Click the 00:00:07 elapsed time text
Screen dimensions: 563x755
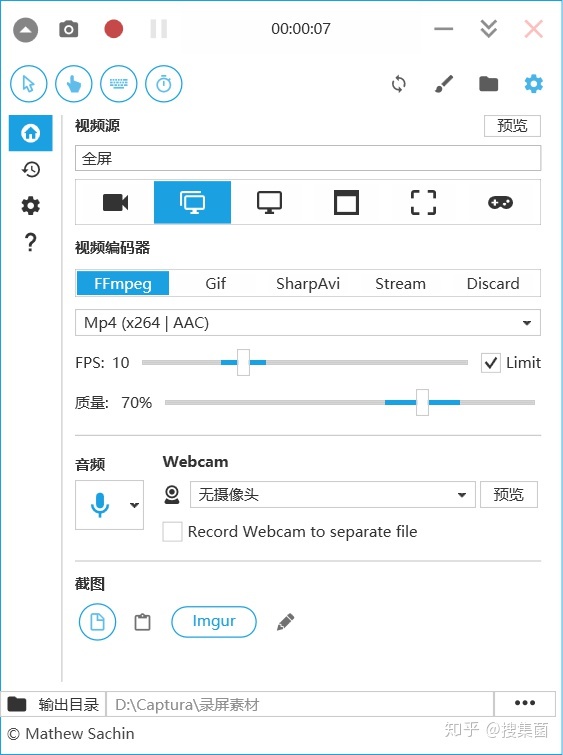301,29
